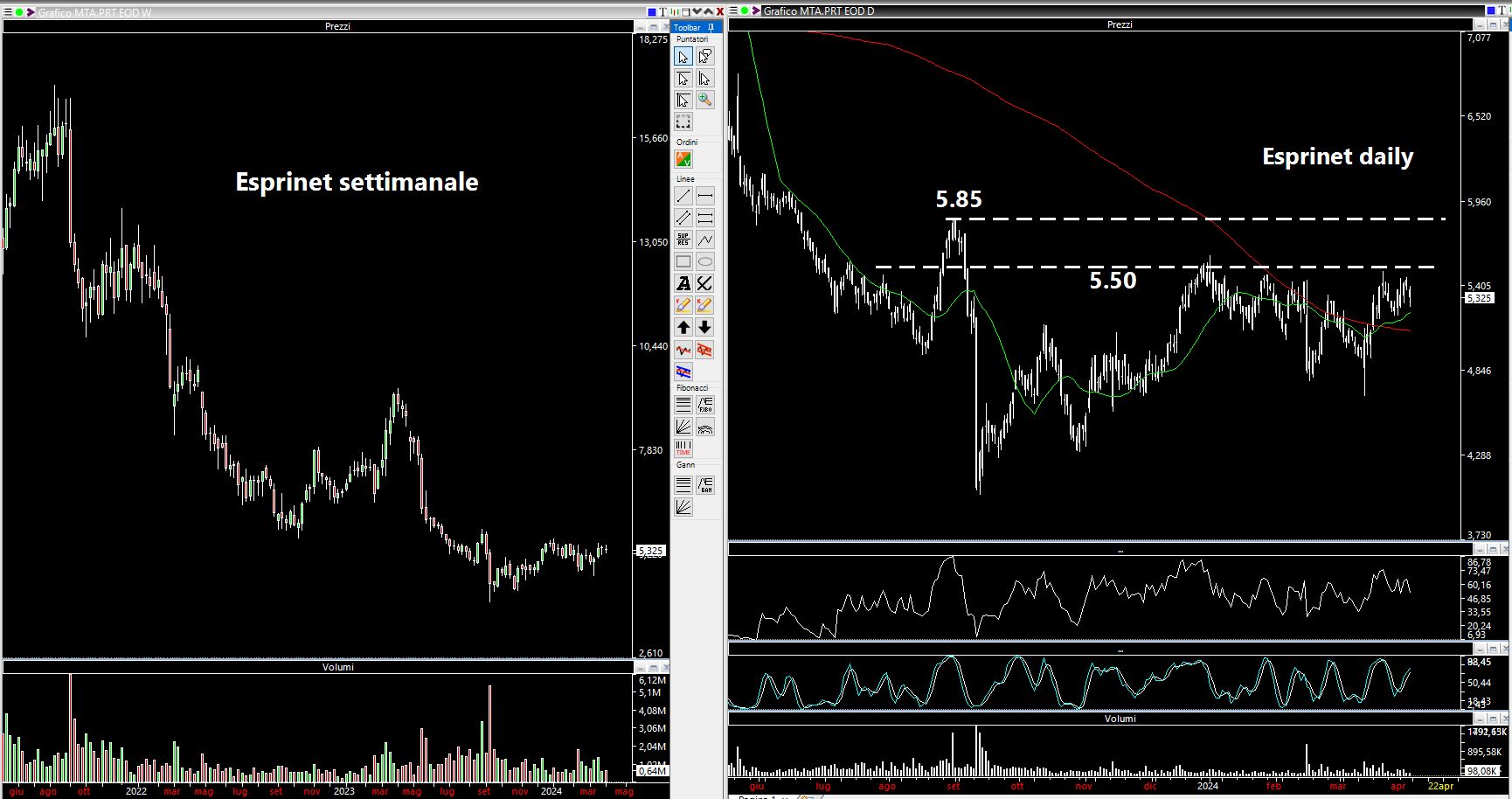
Task: Click purple arrow in daily chart title bar
Action: (756, 10)
